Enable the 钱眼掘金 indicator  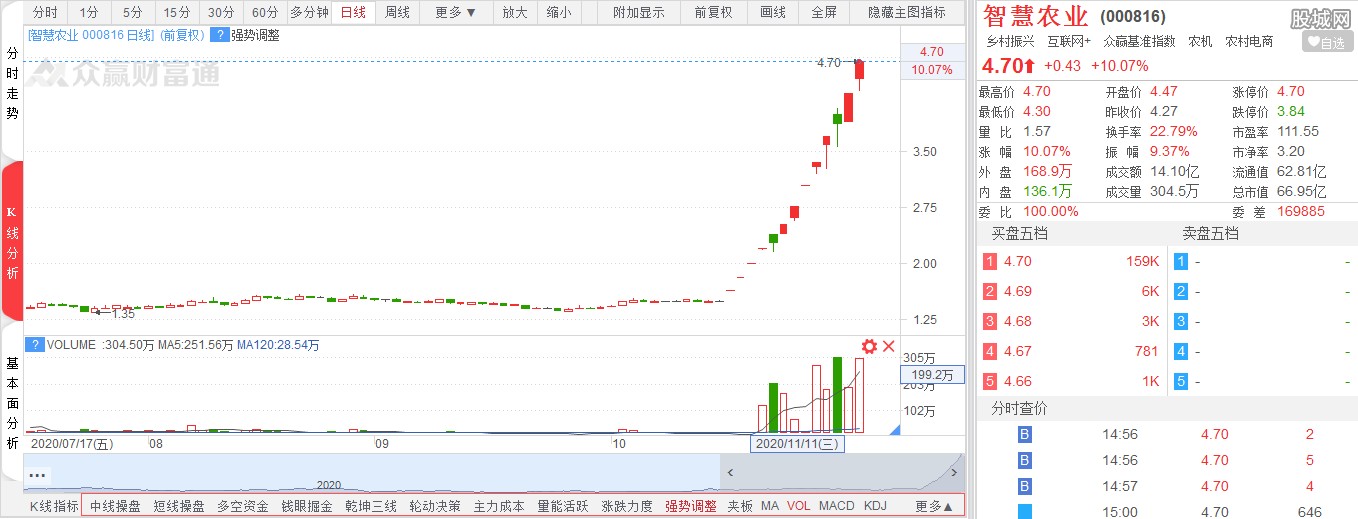(307, 506)
